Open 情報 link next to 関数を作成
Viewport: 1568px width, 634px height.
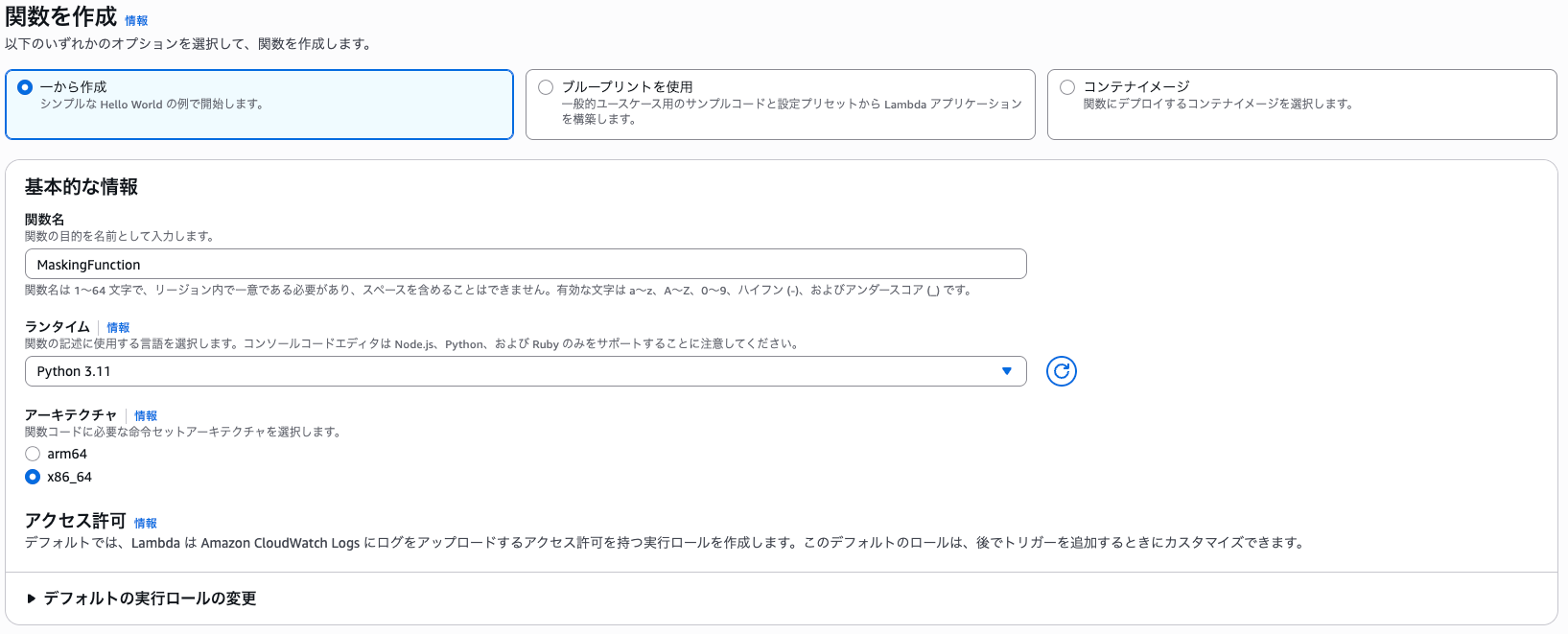[x=136, y=20]
